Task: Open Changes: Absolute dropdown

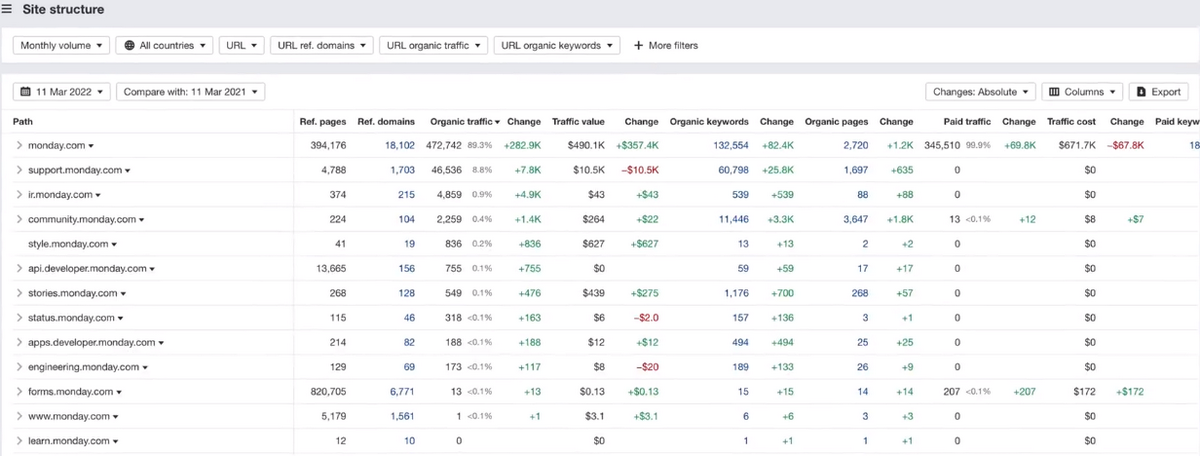Action: coord(980,92)
